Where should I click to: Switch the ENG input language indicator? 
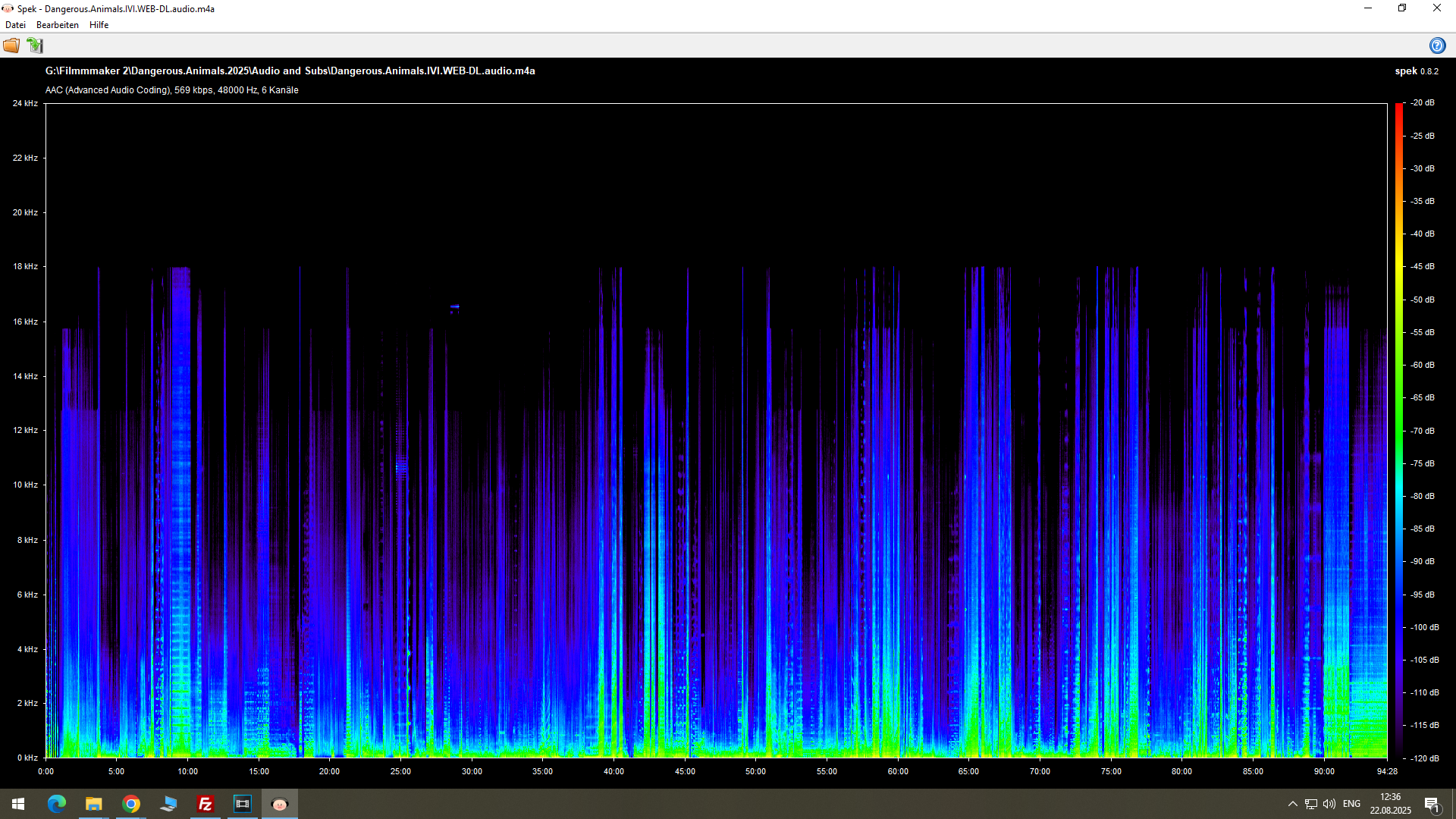[x=1351, y=804]
